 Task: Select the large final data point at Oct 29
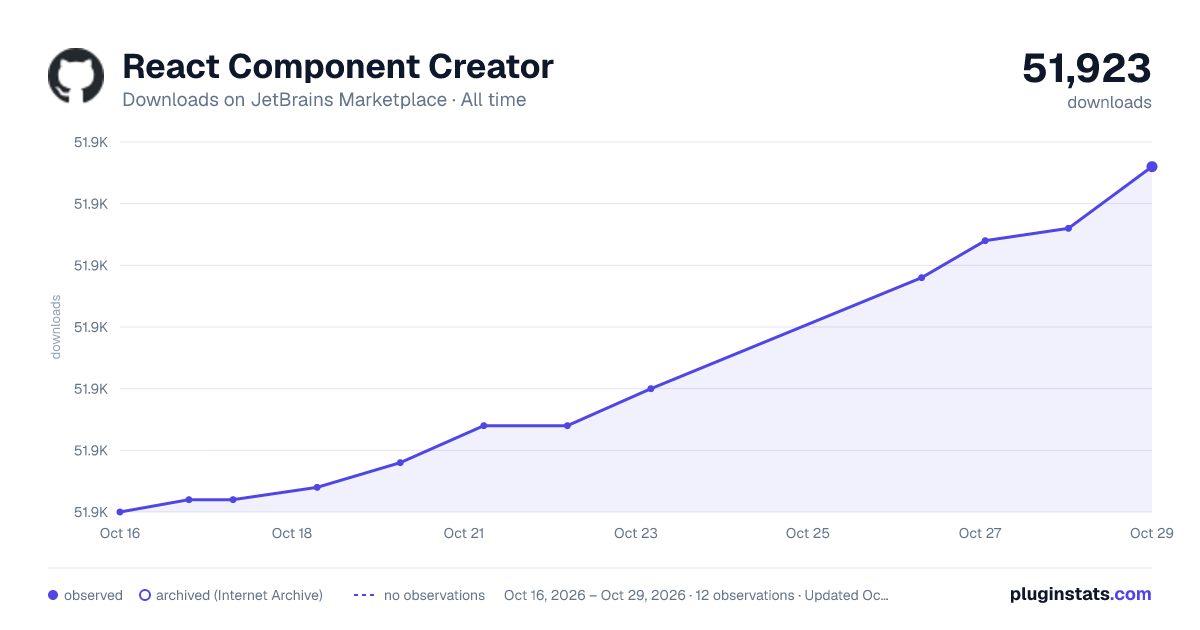pos(1152,167)
